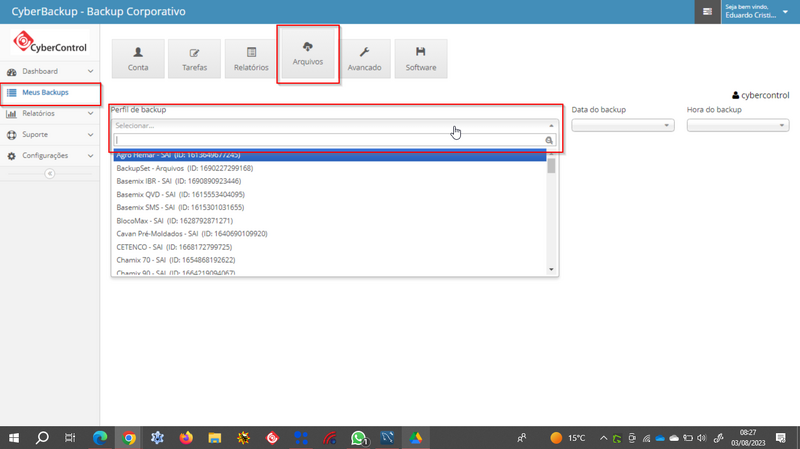This screenshot has width=800, height=449.
Task: Open the Software floppy disk section
Action: coord(421,59)
